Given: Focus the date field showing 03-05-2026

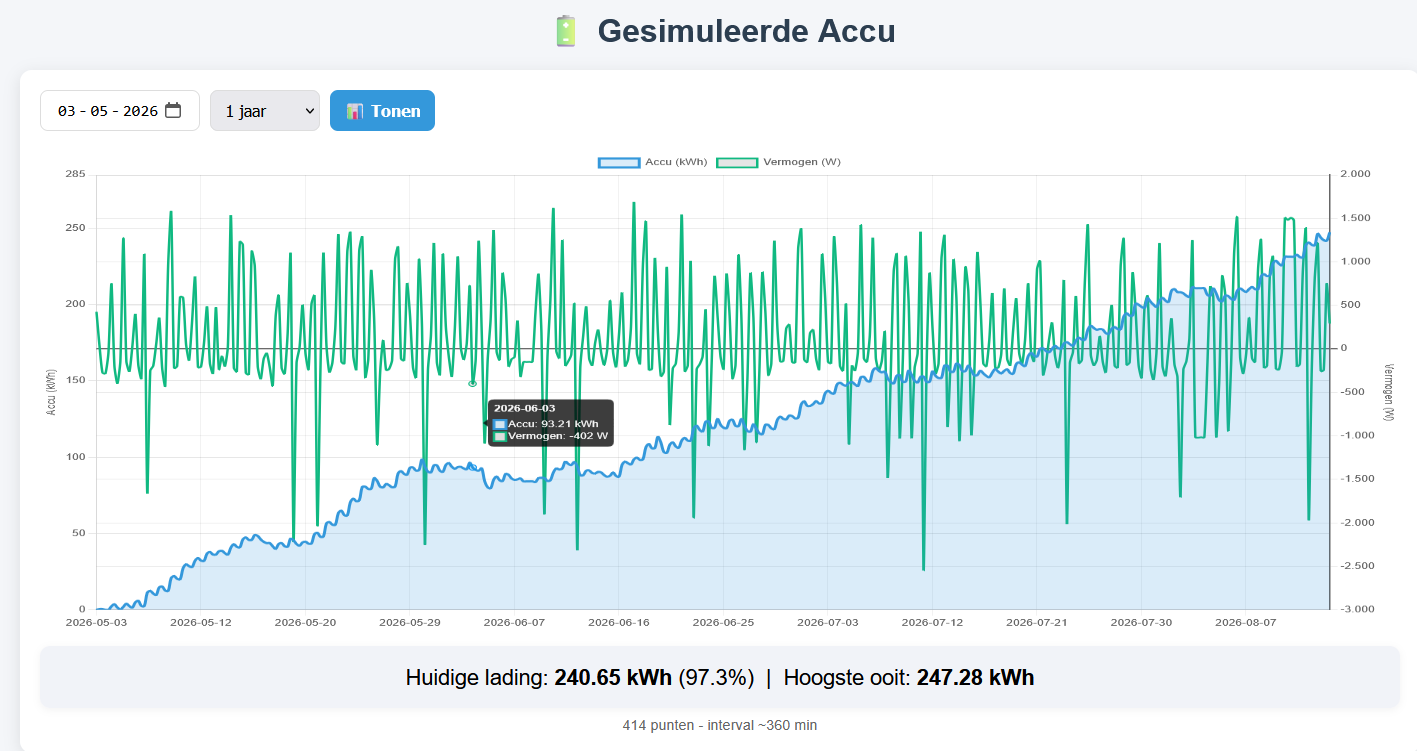Looking at the screenshot, I should pos(120,111).
